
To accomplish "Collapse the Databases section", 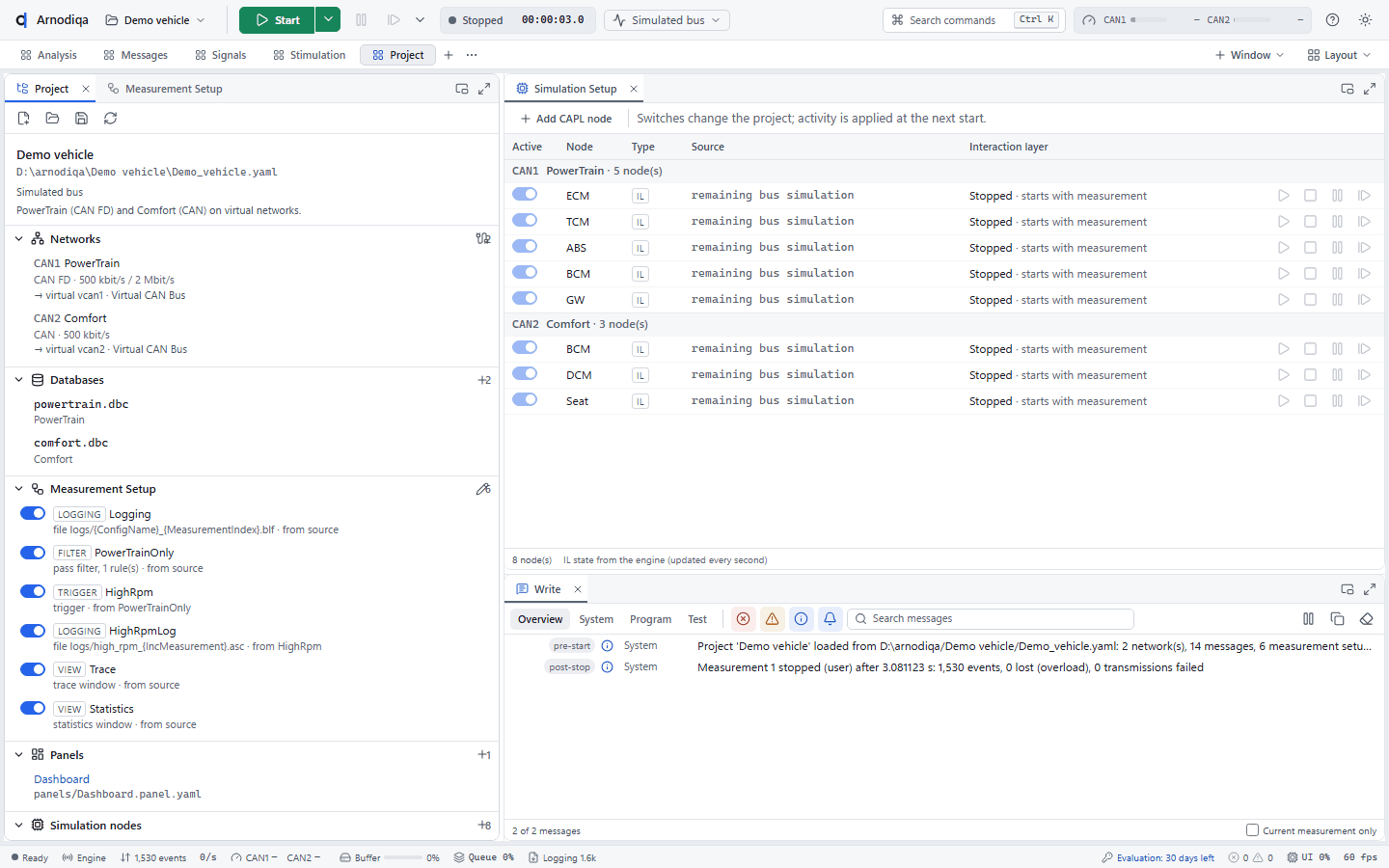I will pos(19,380).
